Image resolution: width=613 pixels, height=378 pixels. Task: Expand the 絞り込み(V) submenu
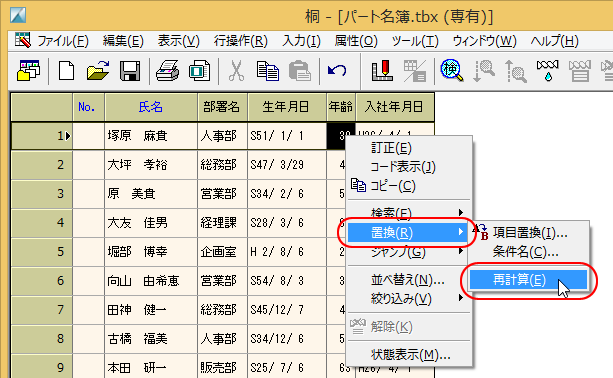pyautogui.click(x=409, y=299)
